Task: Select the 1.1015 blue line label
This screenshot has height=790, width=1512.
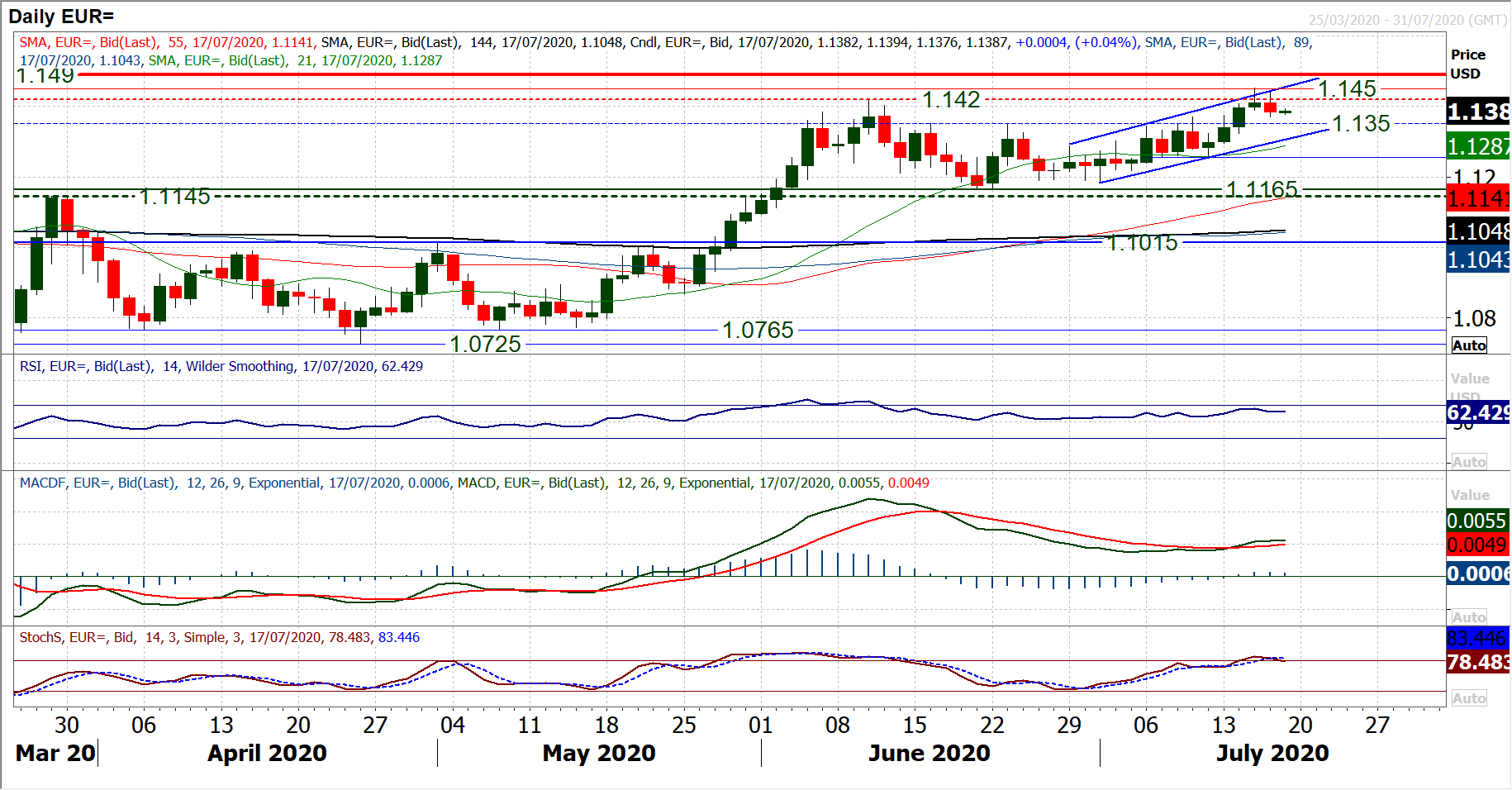Action: [1142, 243]
